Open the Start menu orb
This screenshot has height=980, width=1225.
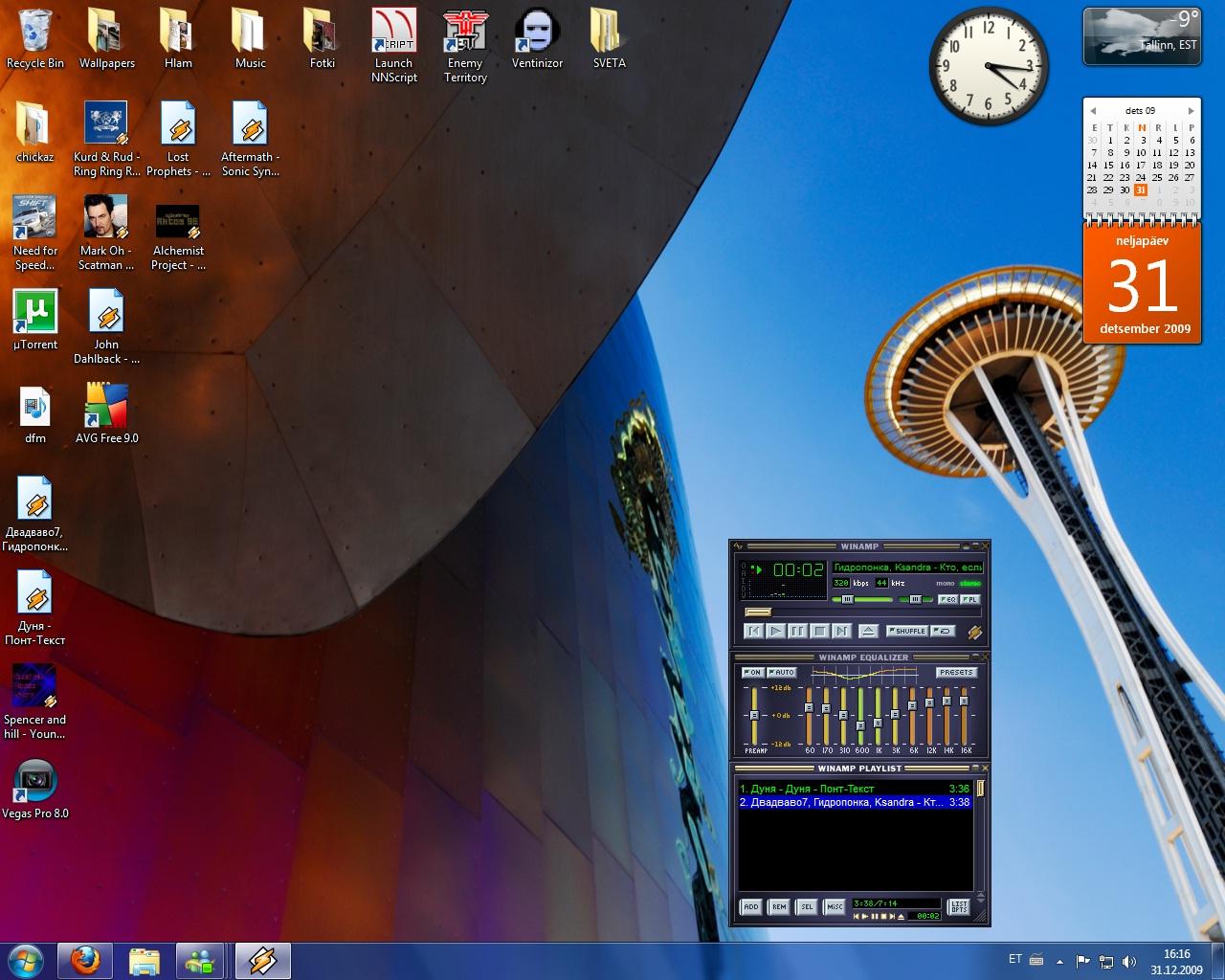tap(26, 961)
